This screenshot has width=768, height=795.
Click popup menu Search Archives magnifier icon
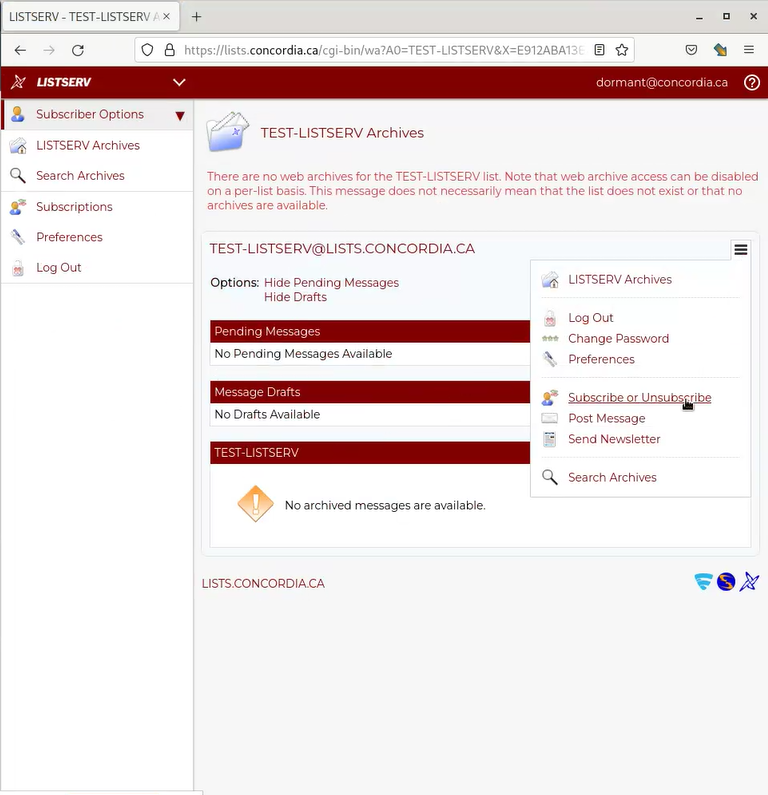(550, 478)
